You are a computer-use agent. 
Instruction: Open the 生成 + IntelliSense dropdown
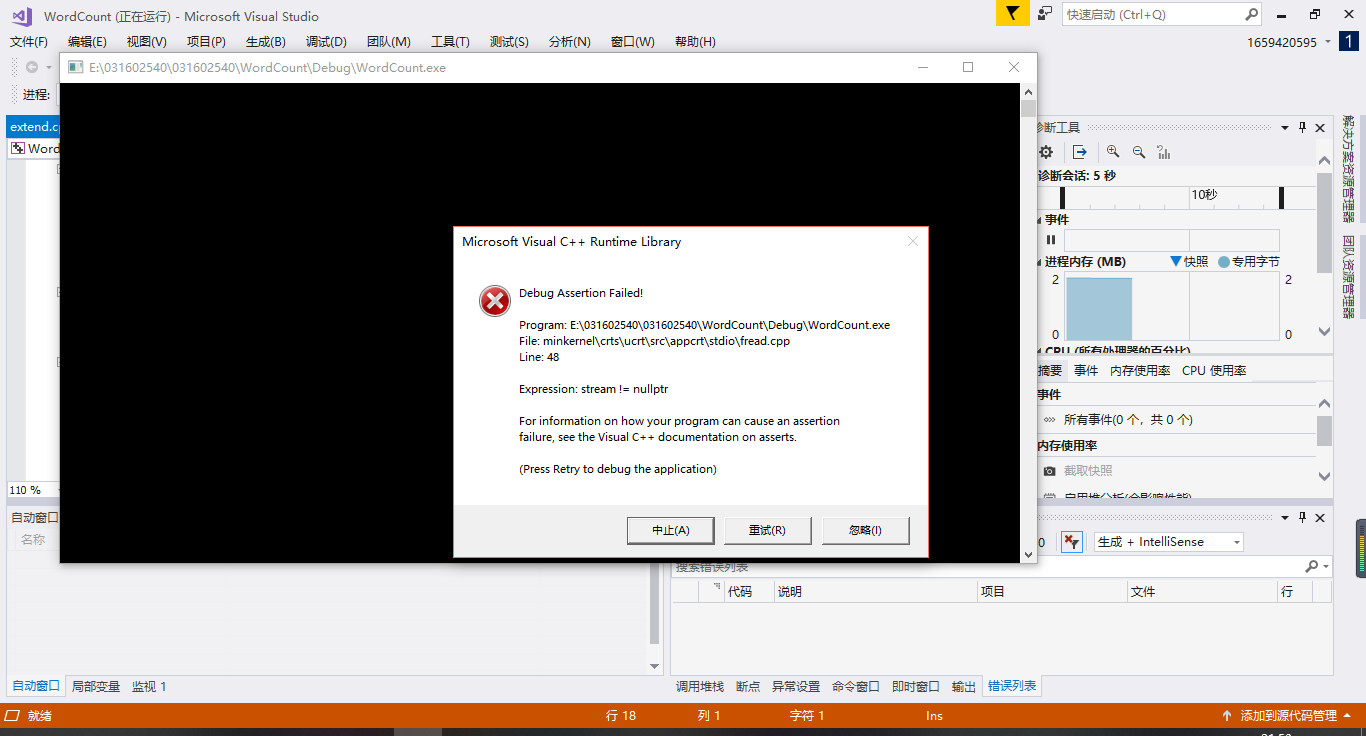click(1237, 542)
